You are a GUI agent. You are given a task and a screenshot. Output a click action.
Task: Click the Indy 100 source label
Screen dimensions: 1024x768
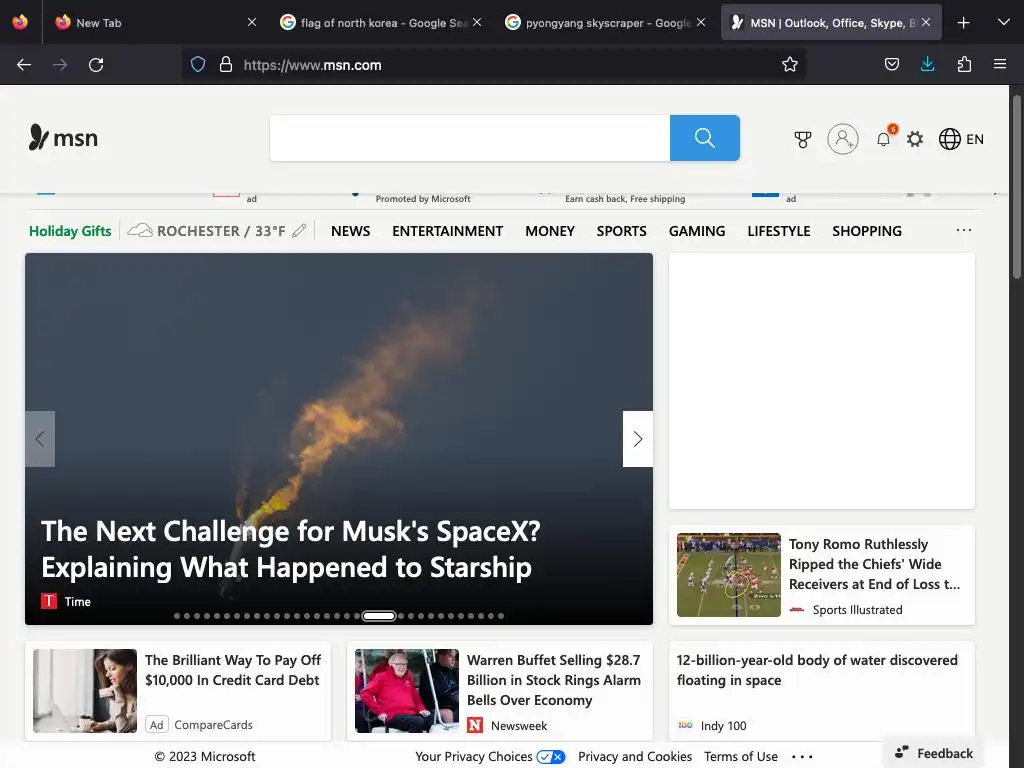(x=724, y=726)
